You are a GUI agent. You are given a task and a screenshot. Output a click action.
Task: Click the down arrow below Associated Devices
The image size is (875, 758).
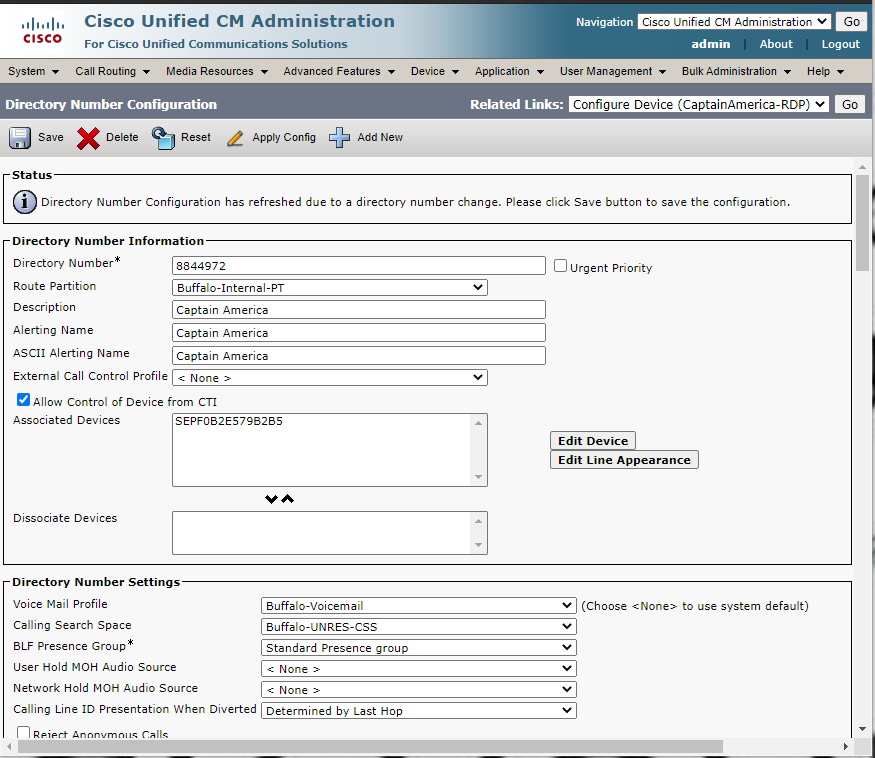pos(271,499)
